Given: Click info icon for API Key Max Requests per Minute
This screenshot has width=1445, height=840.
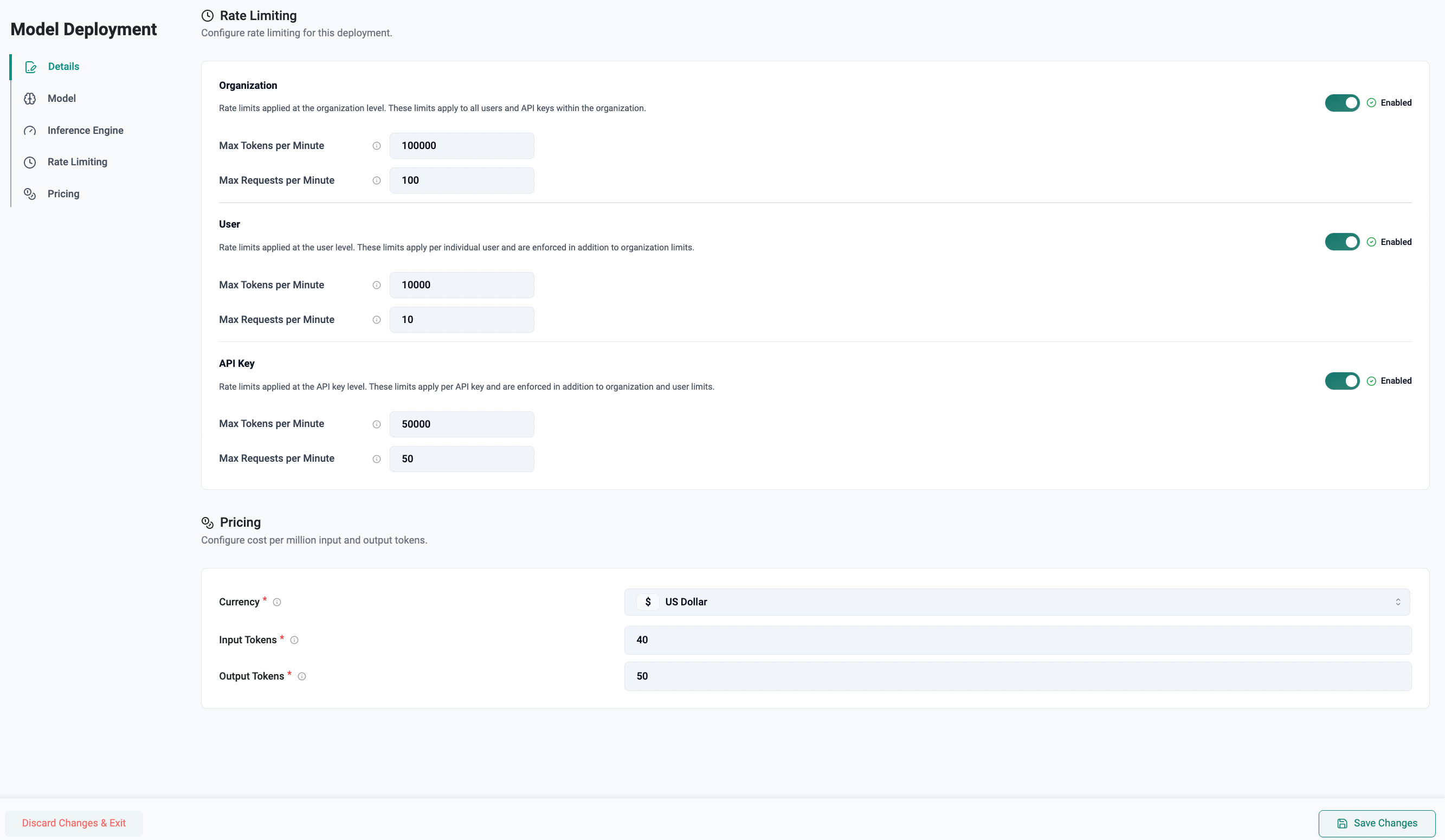Looking at the screenshot, I should pyautogui.click(x=376, y=458).
